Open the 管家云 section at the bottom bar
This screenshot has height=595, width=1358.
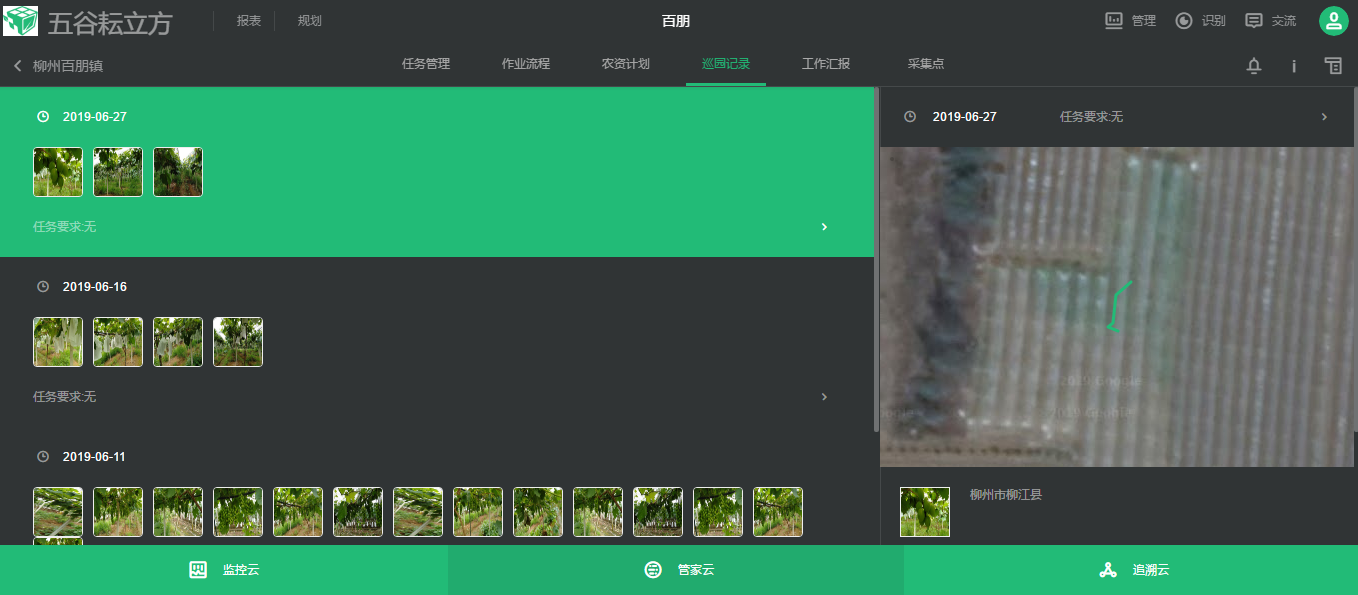coord(678,569)
